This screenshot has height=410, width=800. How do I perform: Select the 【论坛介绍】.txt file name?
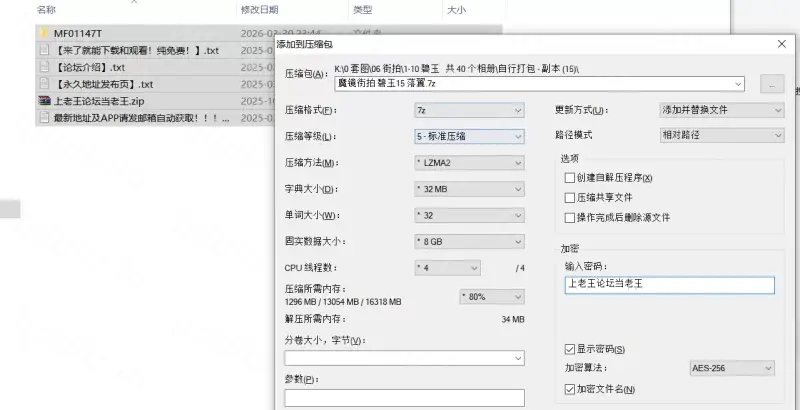tap(89, 67)
